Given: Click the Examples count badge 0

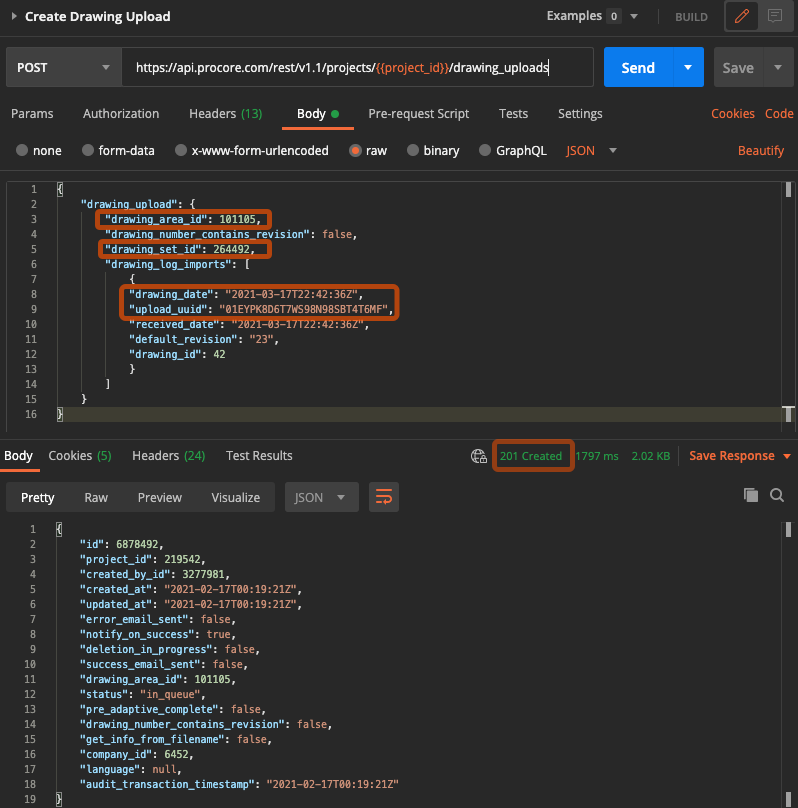Looking at the screenshot, I should coord(614,16).
